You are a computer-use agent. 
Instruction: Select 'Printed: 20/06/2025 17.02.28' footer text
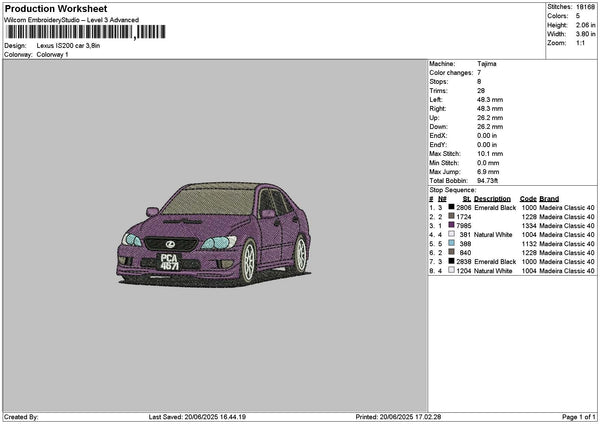pyautogui.click(x=398, y=417)
